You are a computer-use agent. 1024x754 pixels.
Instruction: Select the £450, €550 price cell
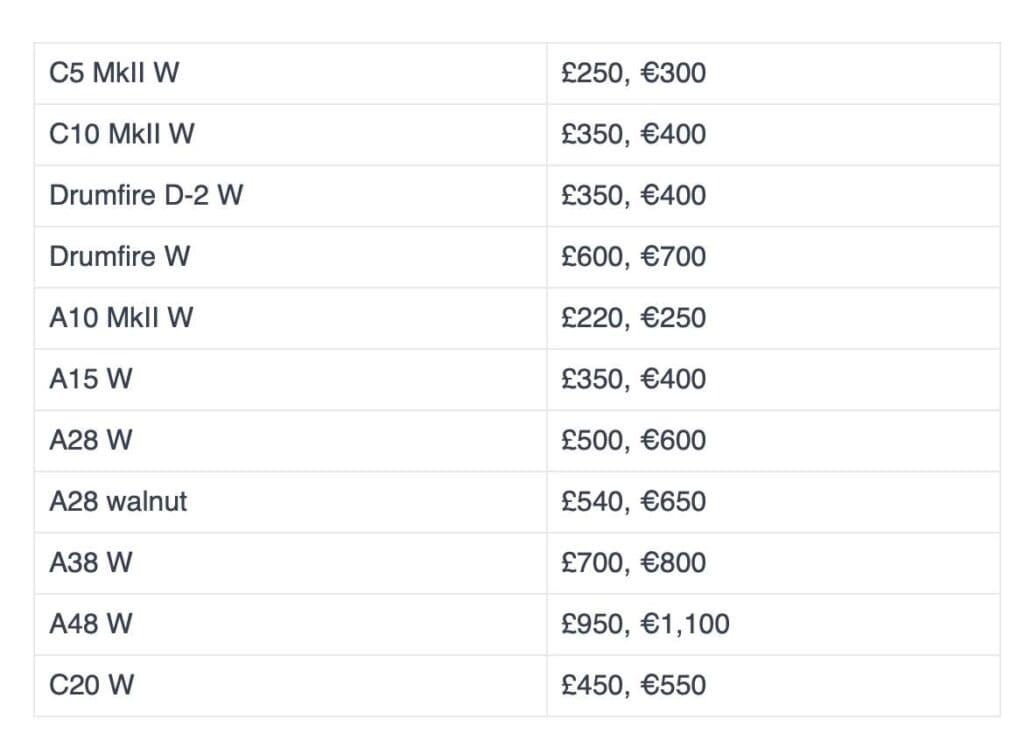[634, 685]
